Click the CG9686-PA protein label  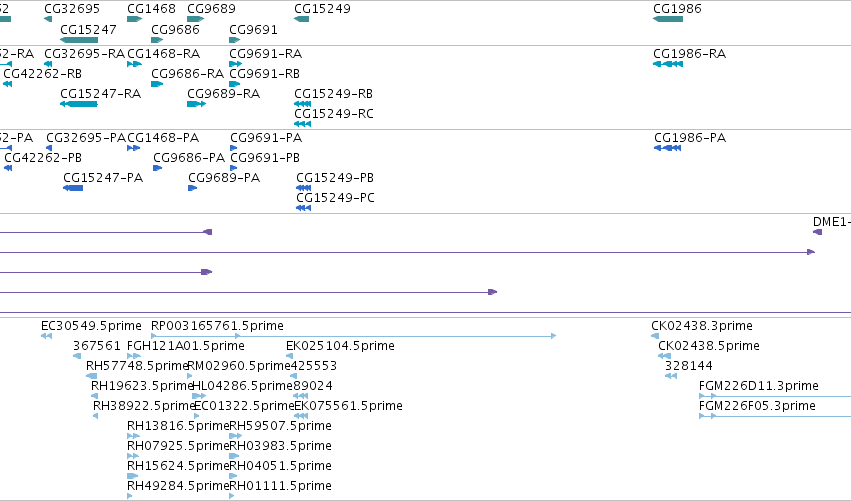click(189, 158)
